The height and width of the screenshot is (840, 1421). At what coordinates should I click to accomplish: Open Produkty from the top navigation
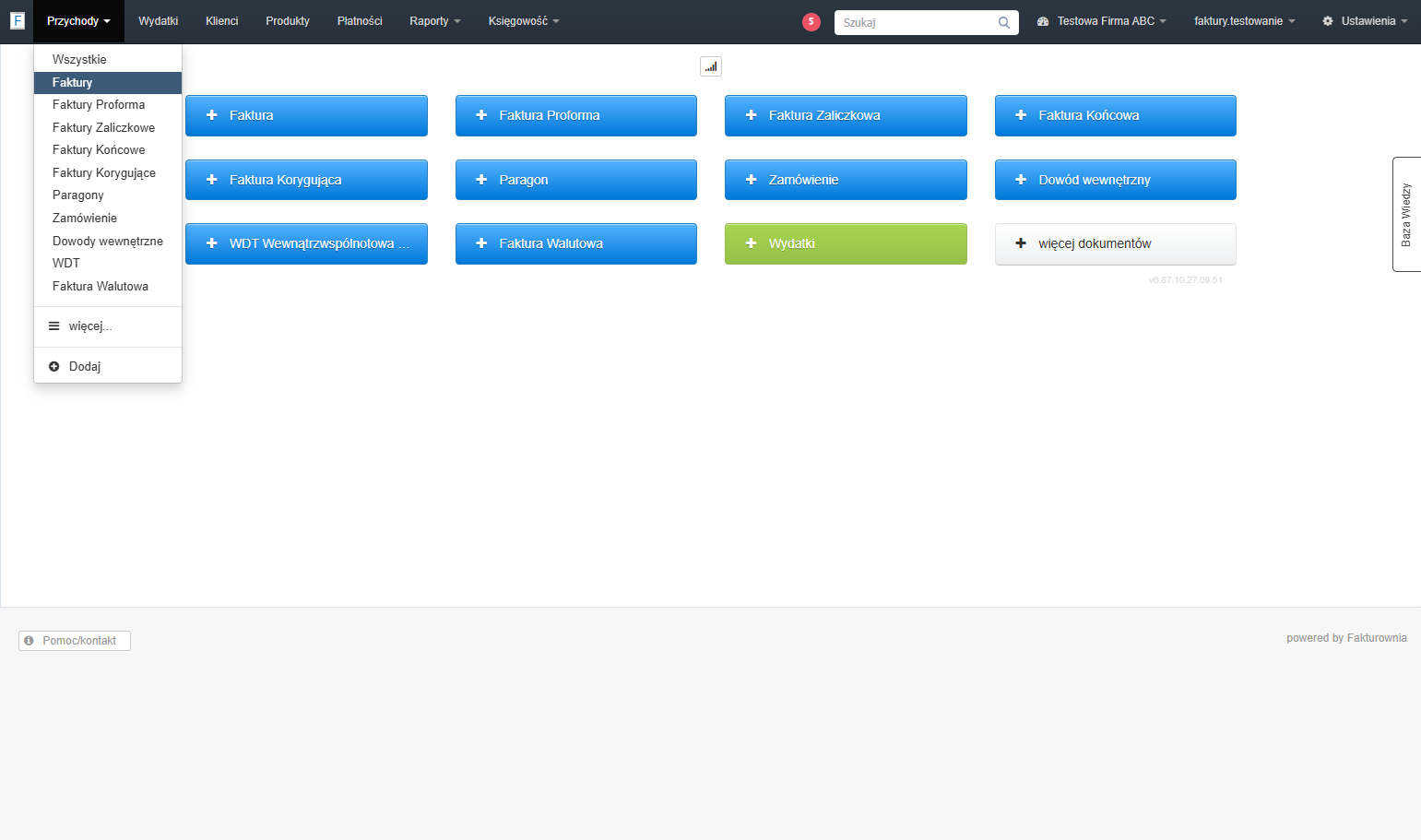[x=288, y=21]
